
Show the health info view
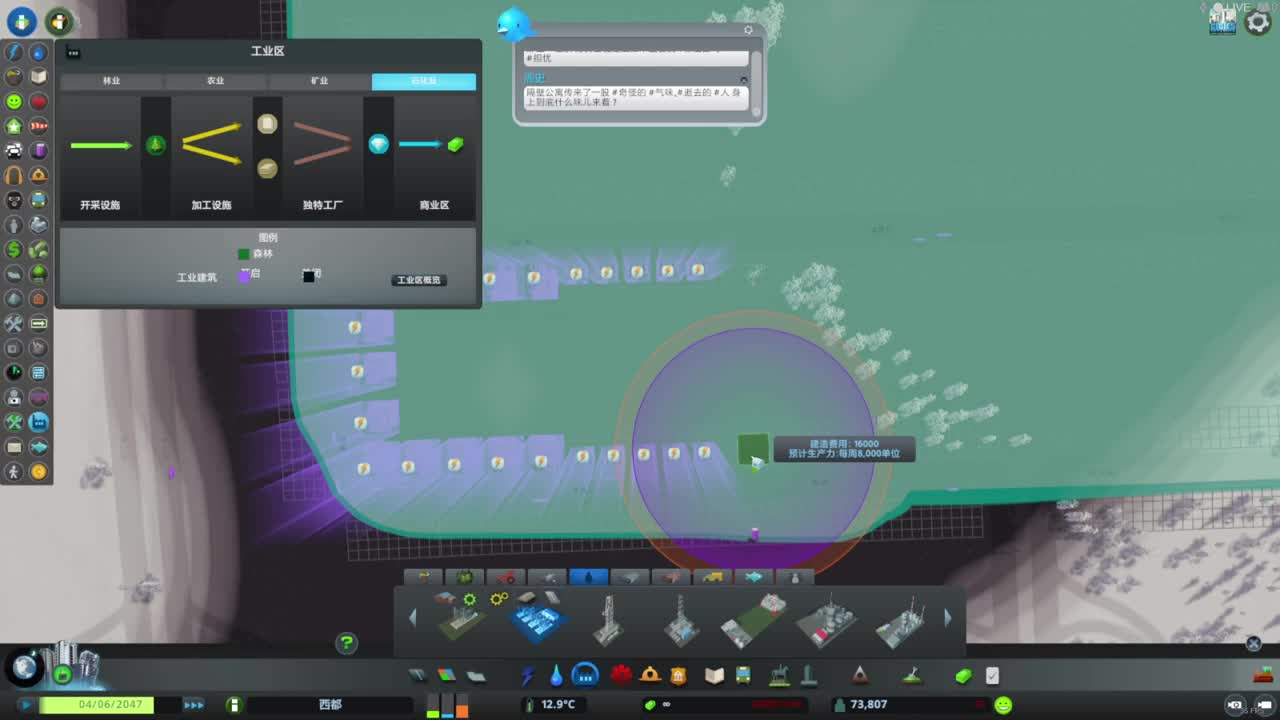(x=39, y=101)
